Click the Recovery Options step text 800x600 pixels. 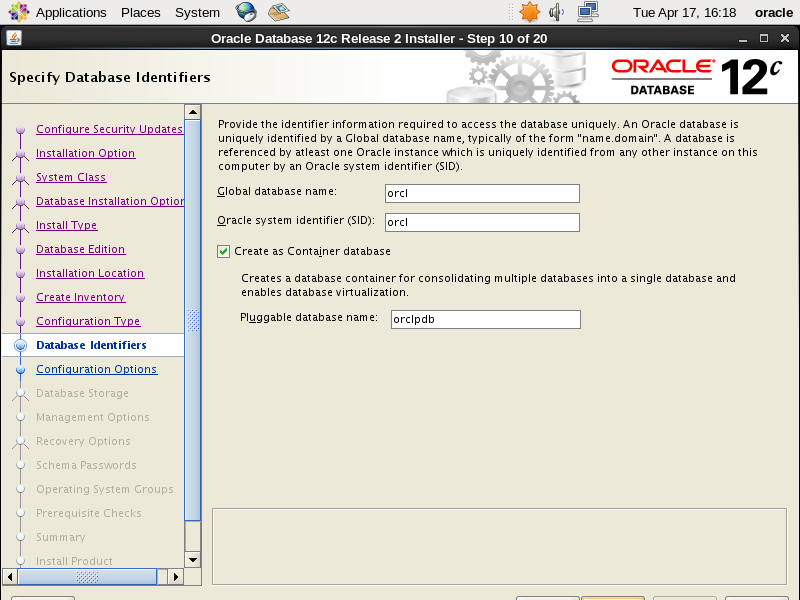tap(84, 441)
